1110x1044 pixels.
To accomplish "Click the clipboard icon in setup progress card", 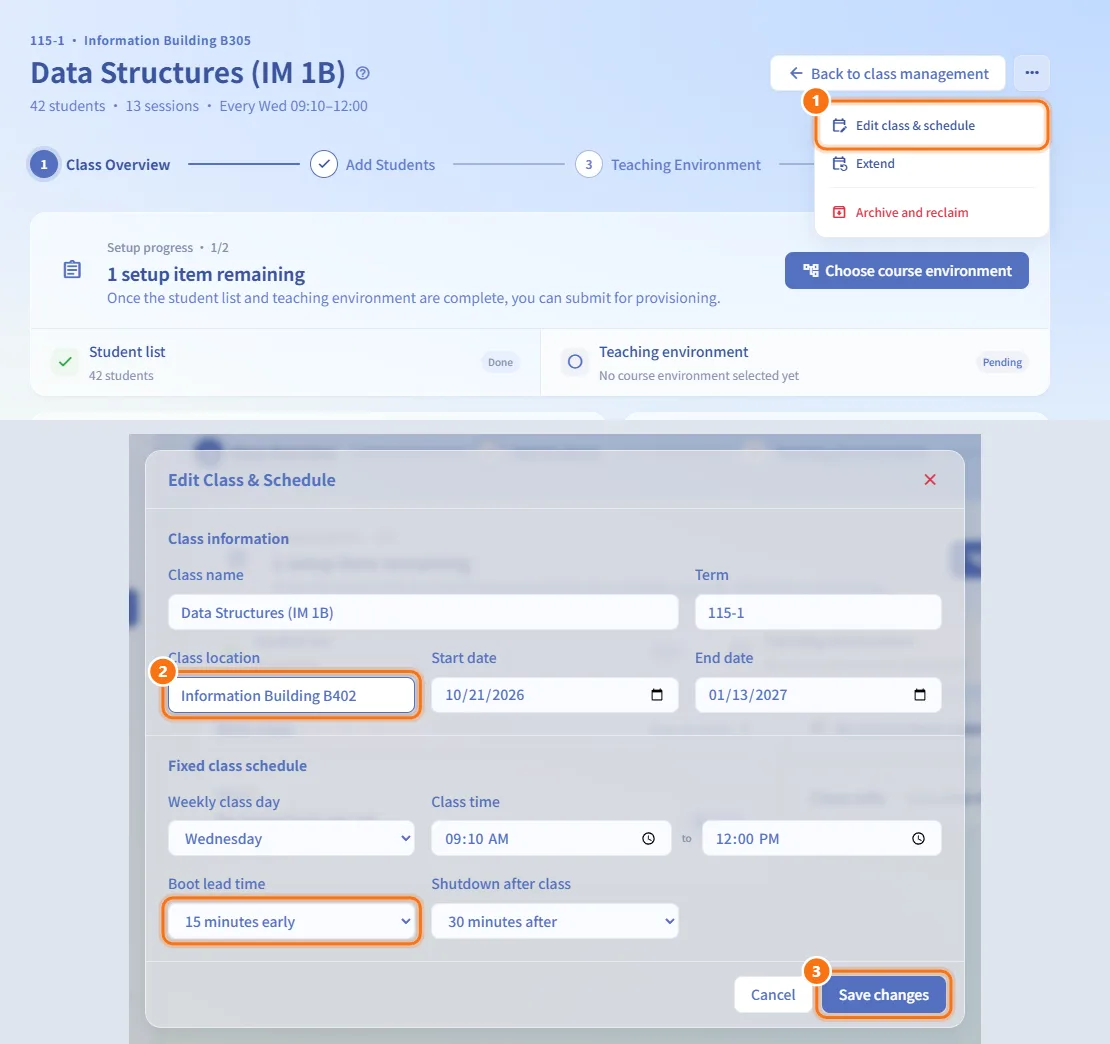I will [x=72, y=270].
